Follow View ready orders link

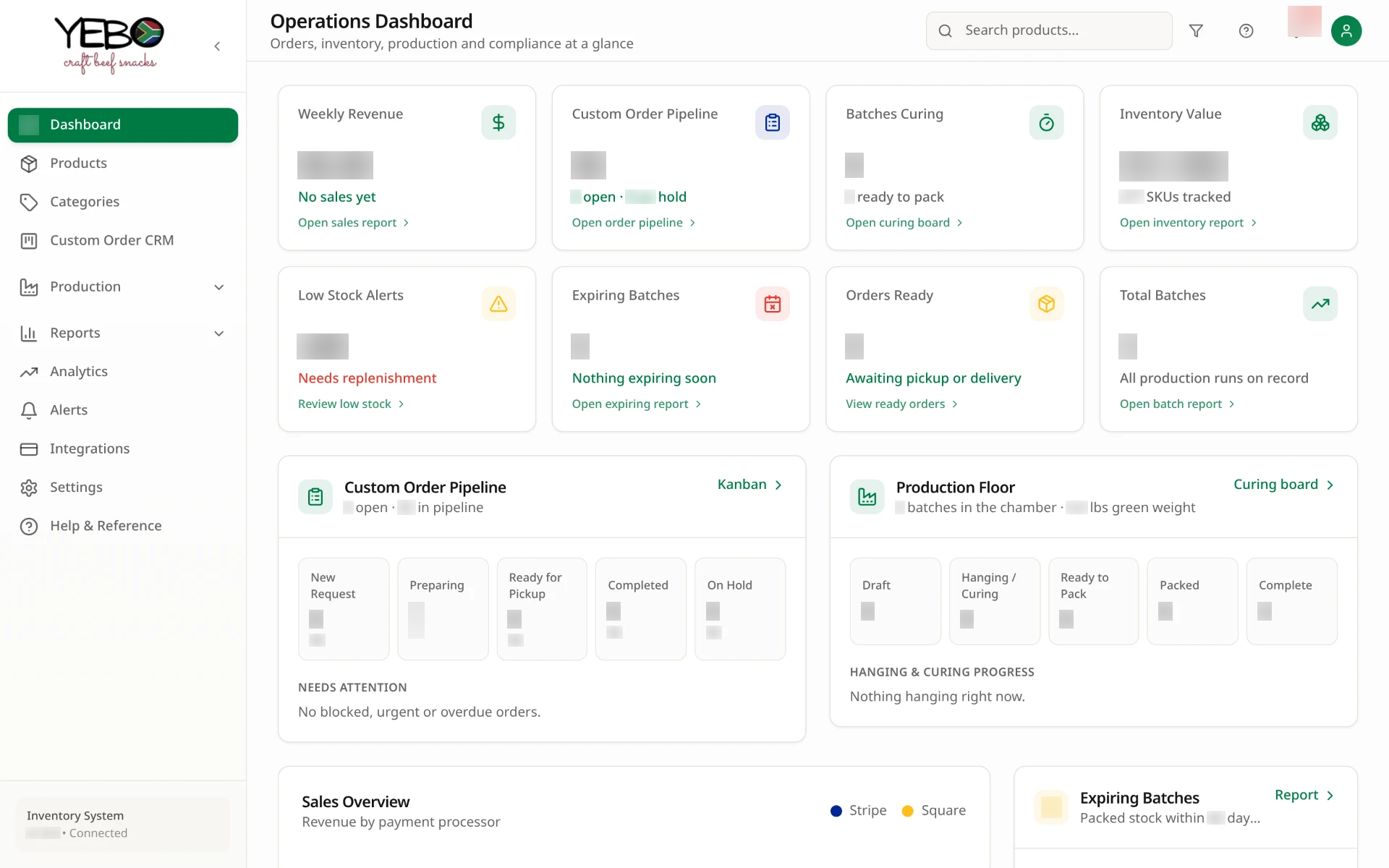[902, 404]
